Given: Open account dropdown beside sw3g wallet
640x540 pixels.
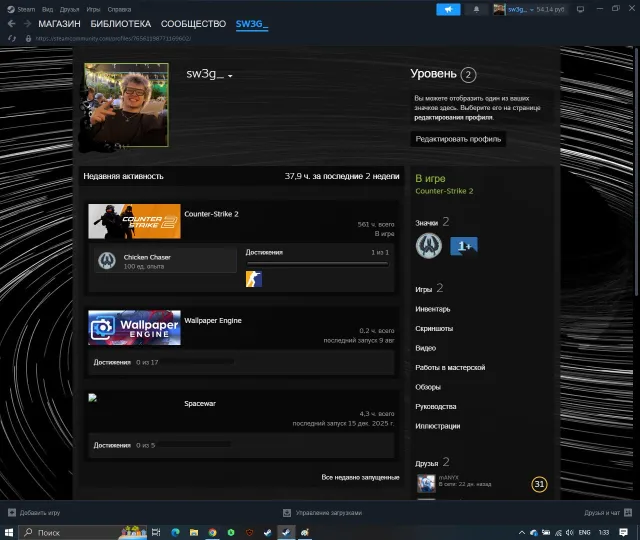Looking at the screenshot, I should coord(531,10).
